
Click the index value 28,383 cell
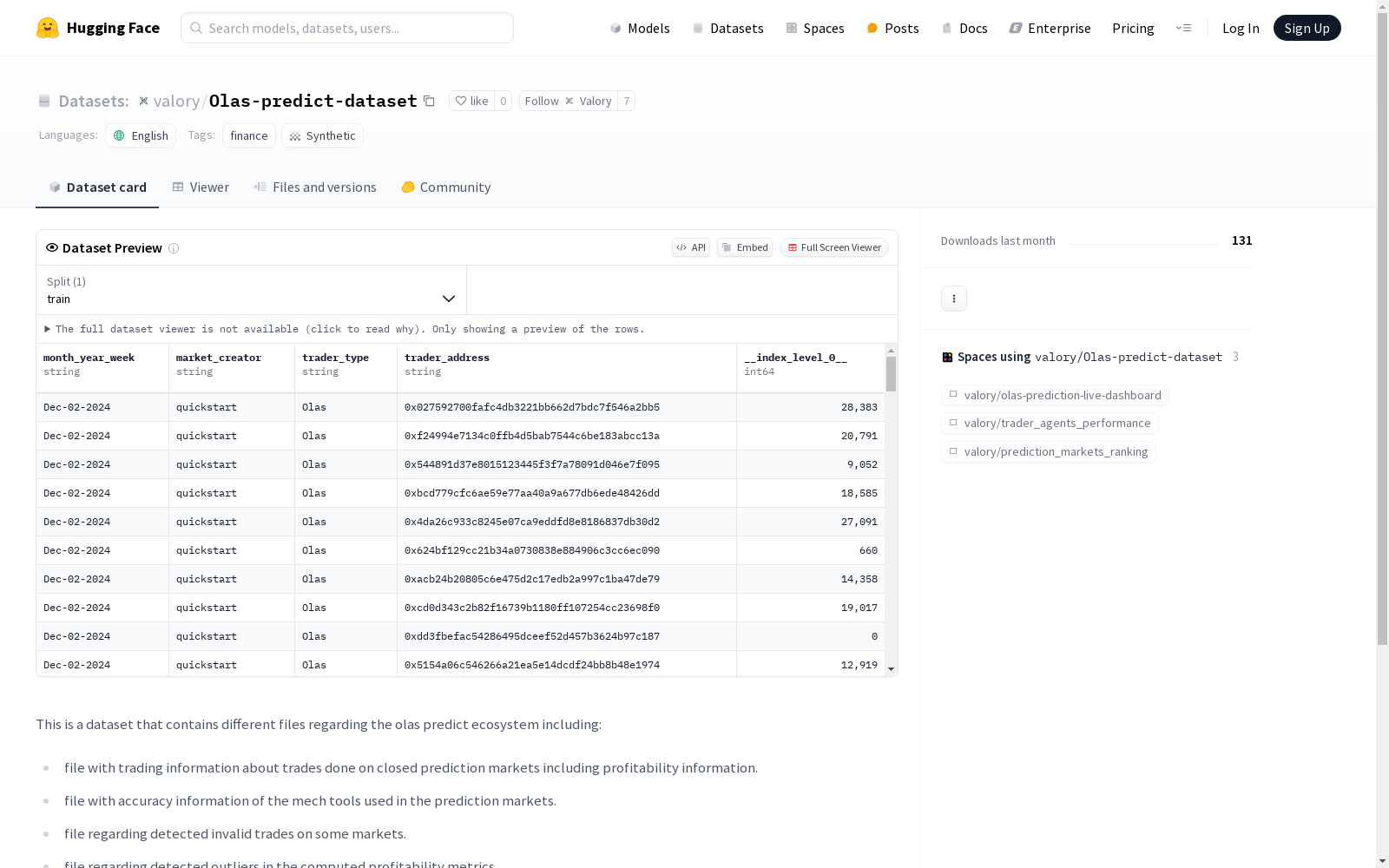pyautogui.click(x=811, y=407)
